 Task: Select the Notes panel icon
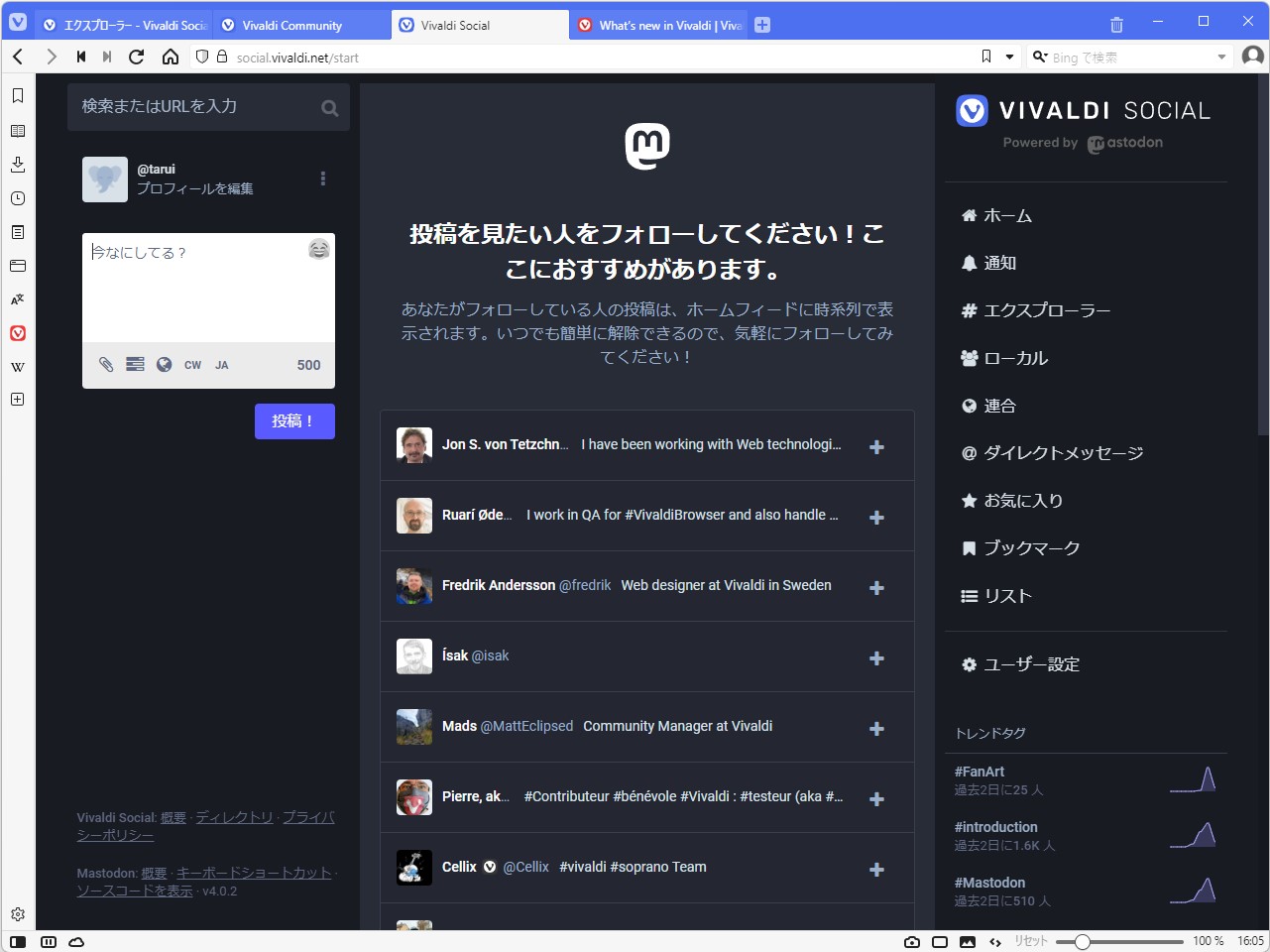(16, 231)
